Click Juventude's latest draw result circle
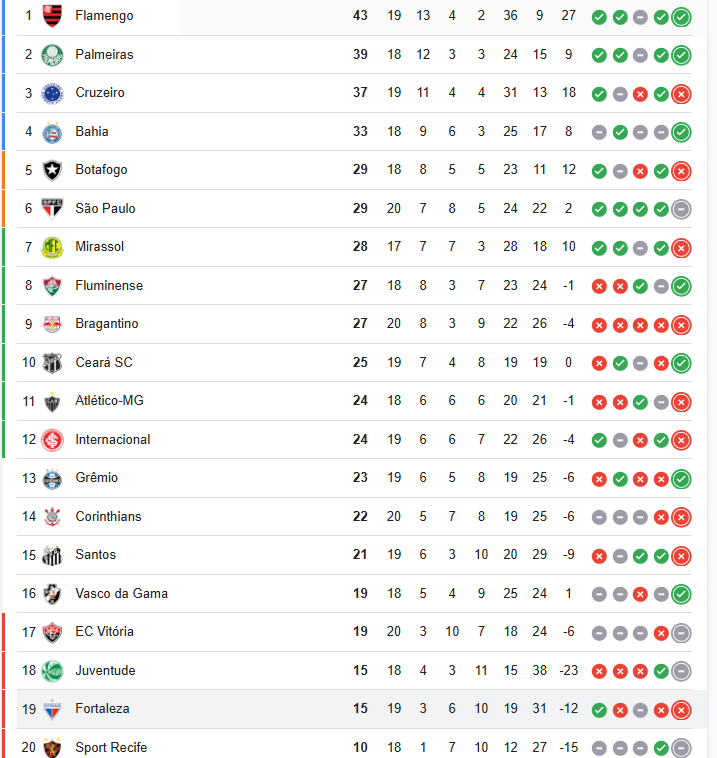The height and width of the screenshot is (758, 717). click(x=681, y=671)
